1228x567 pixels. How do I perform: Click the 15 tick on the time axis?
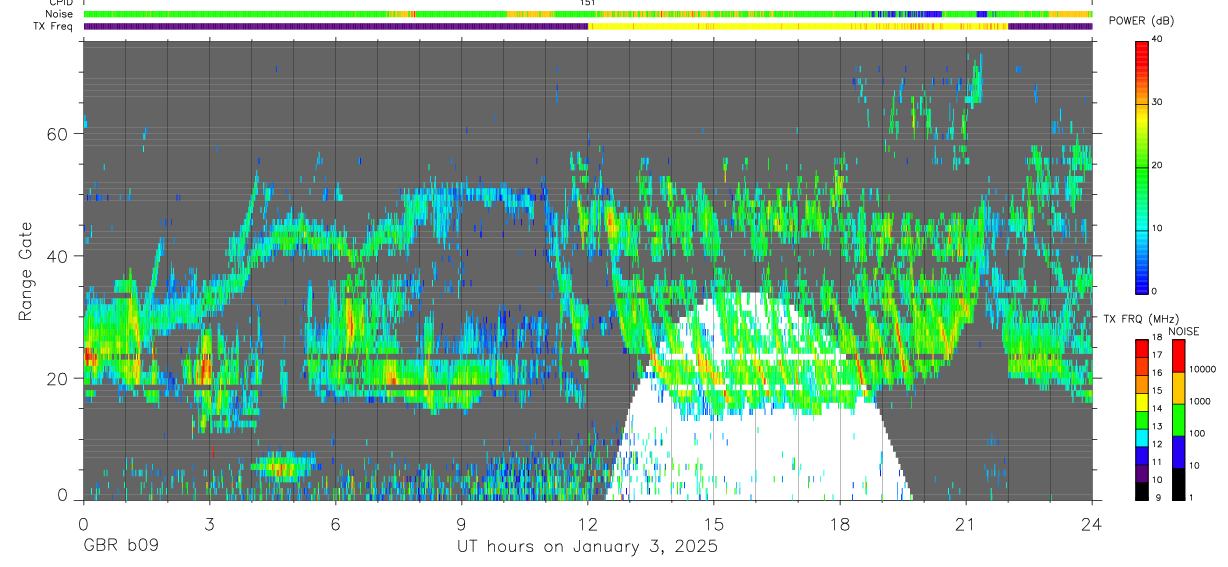tap(714, 525)
